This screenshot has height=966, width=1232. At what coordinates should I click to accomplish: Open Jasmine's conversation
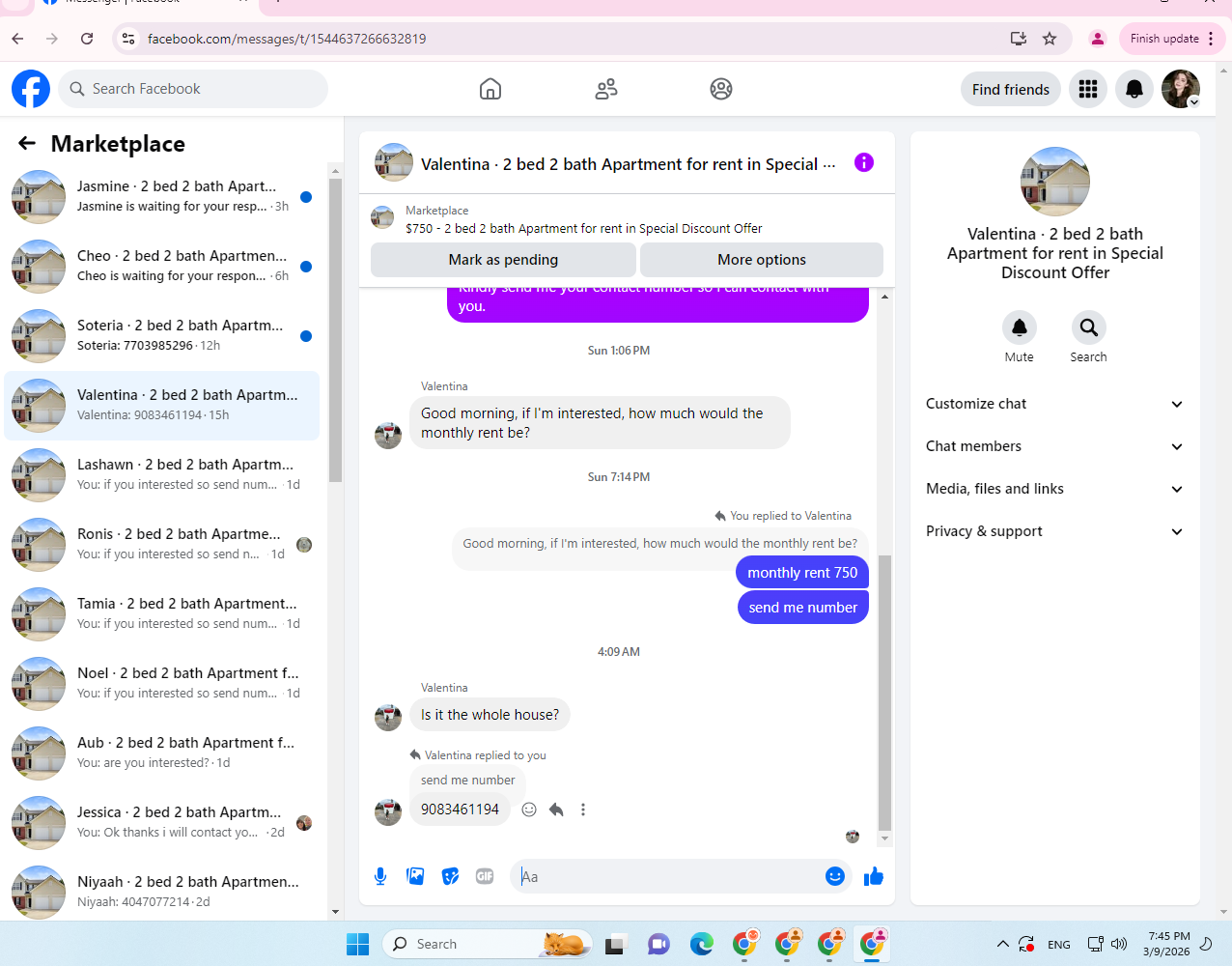click(162, 197)
